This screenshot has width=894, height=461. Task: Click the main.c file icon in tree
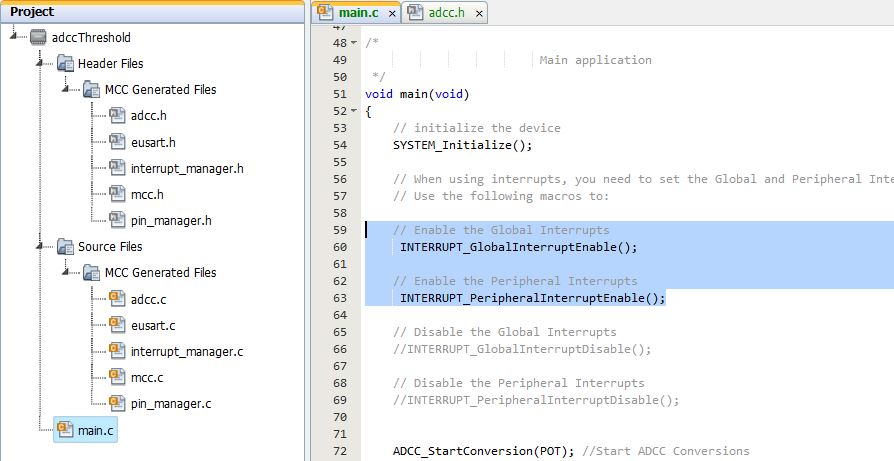(65, 430)
